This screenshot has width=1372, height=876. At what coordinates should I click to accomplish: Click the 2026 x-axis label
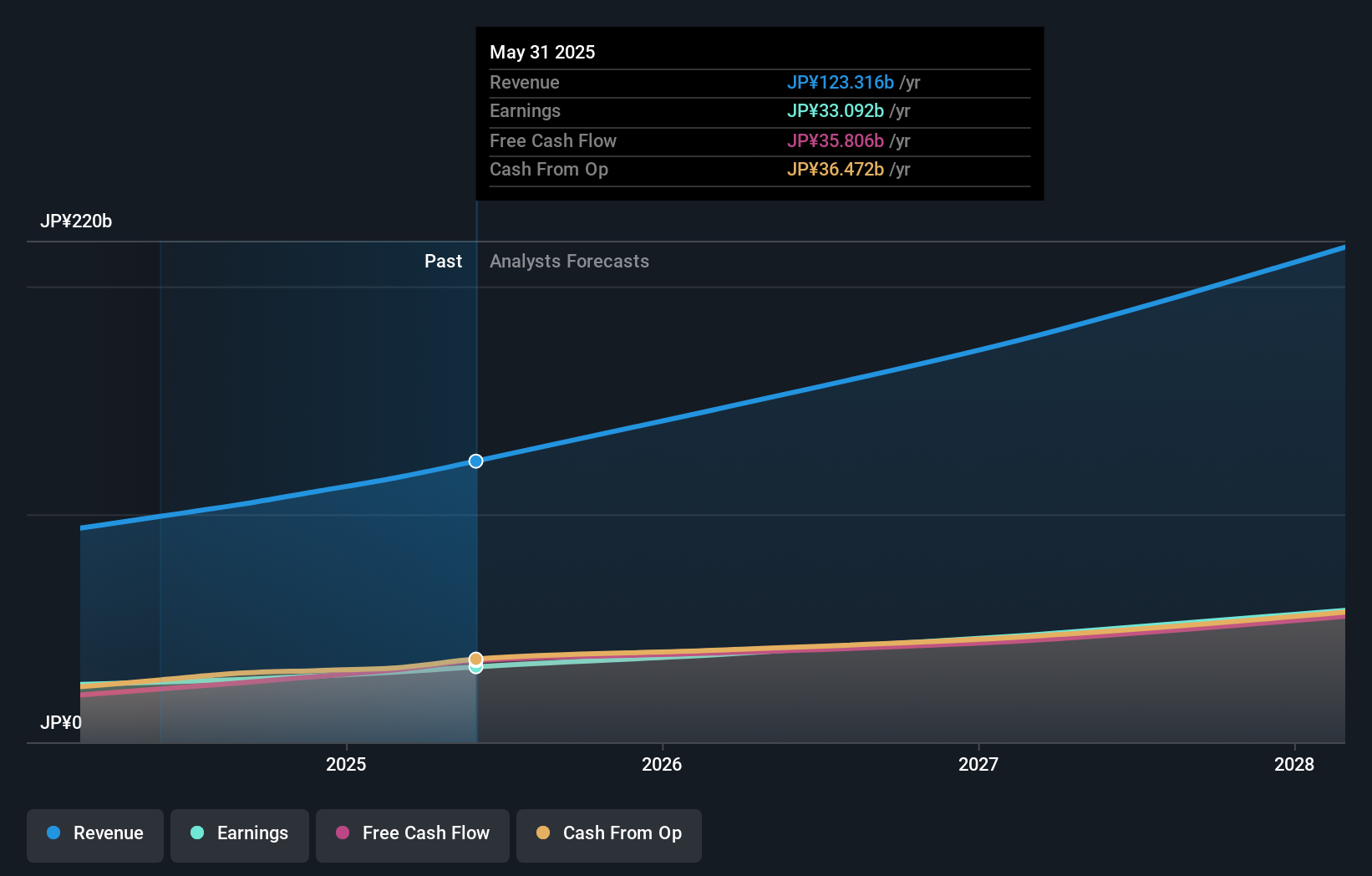(662, 764)
